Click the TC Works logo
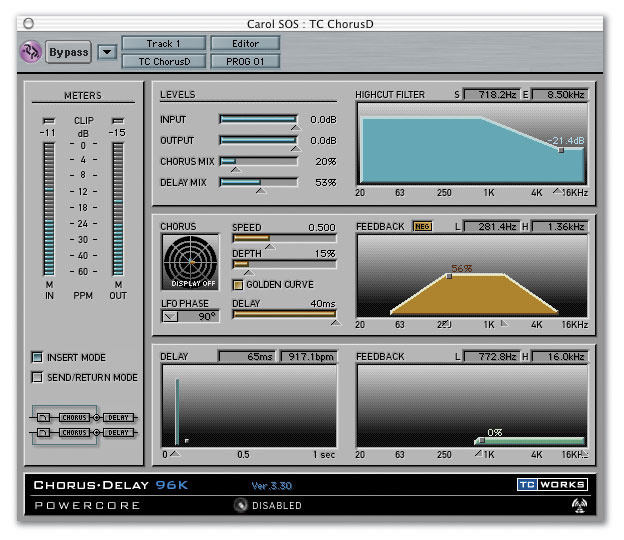Screen dimensions: 624x540 point(551,485)
